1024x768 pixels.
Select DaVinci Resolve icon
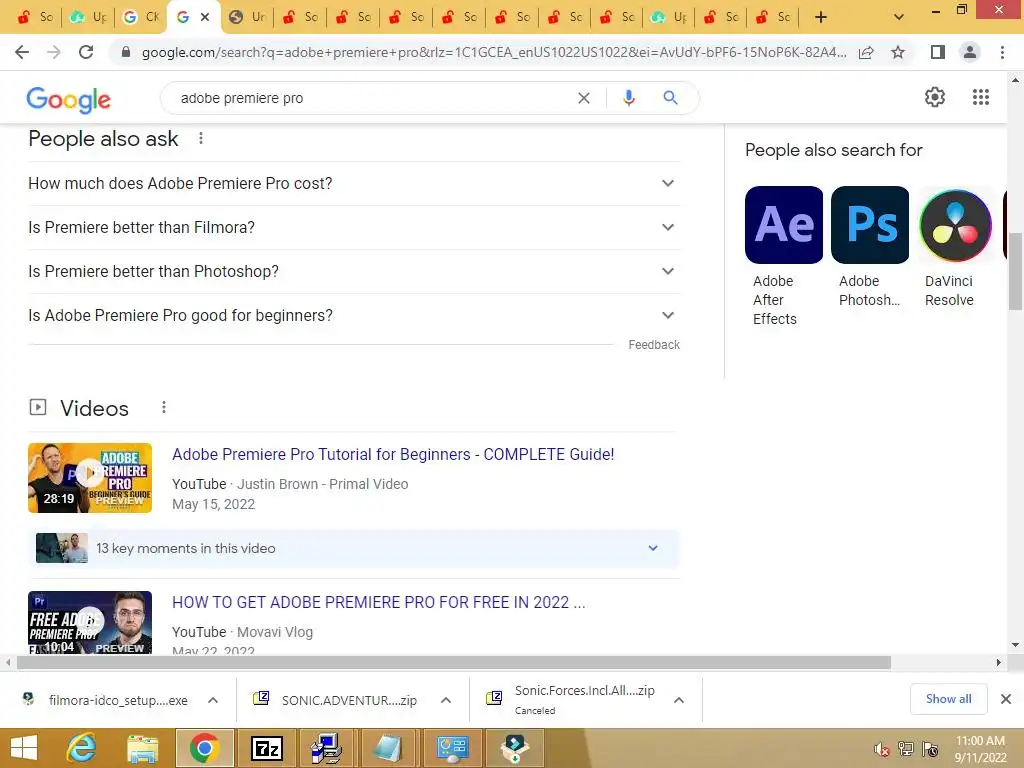955,225
